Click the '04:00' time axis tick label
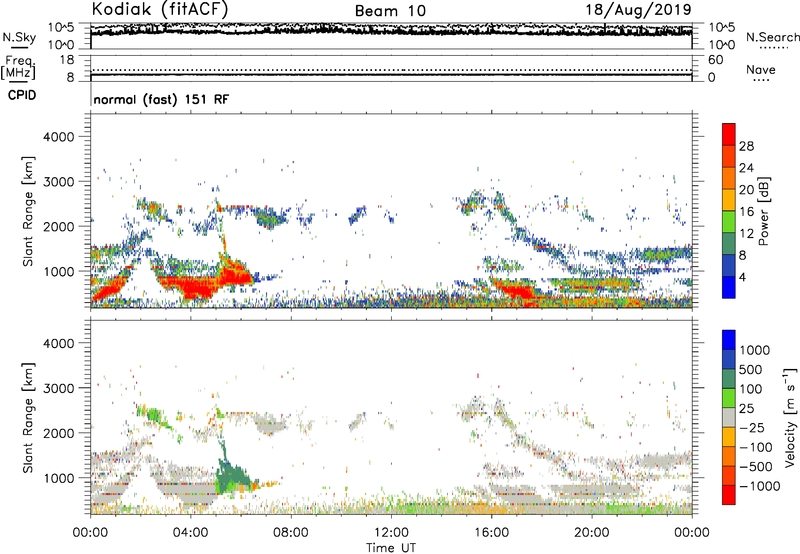Image resolution: width=800 pixels, height=554 pixels. coord(190,533)
